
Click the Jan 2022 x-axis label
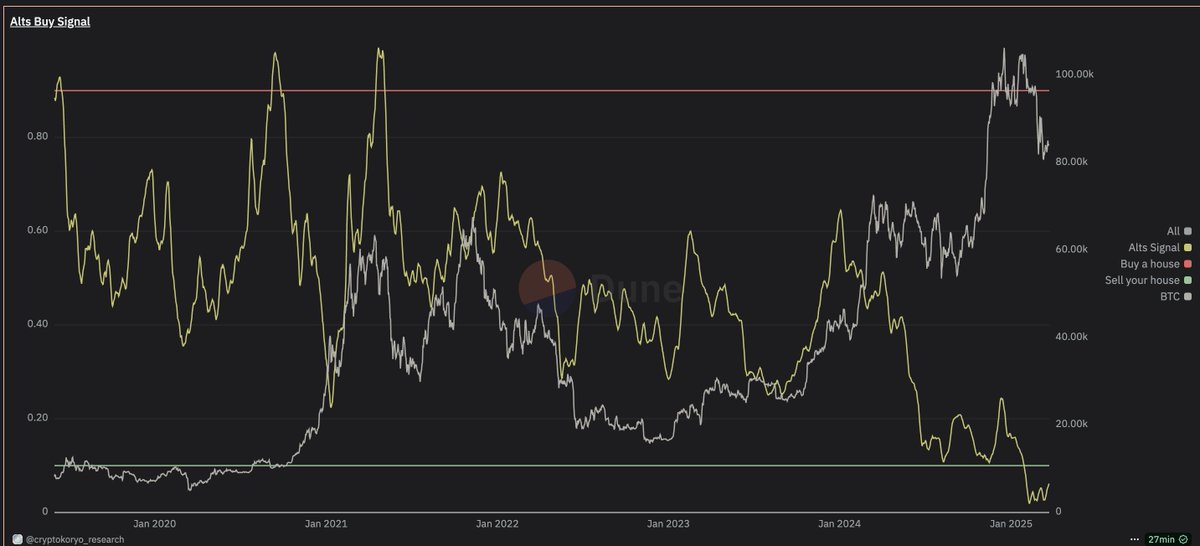(497, 523)
